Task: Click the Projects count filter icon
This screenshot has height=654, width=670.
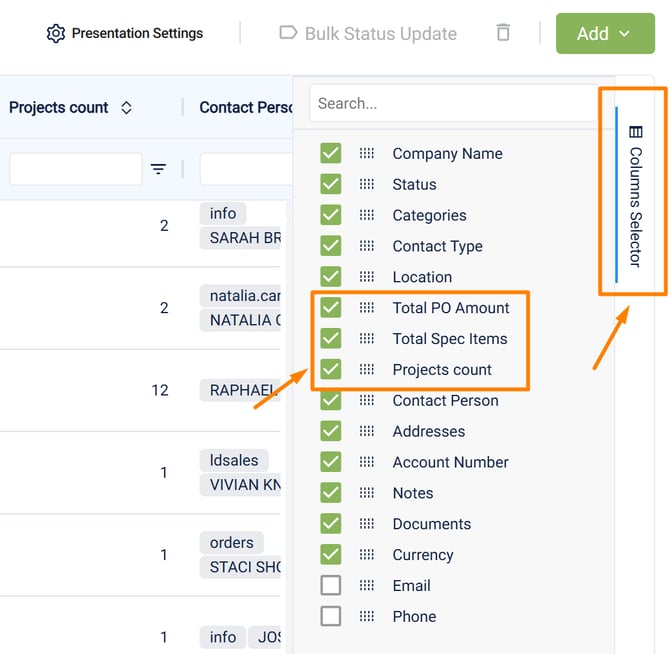Action: tap(158, 169)
